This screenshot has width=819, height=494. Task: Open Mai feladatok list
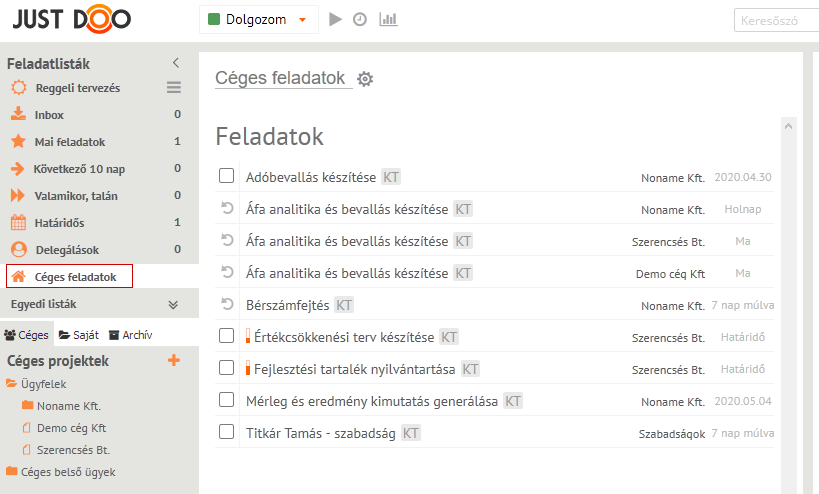coord(70,142)
